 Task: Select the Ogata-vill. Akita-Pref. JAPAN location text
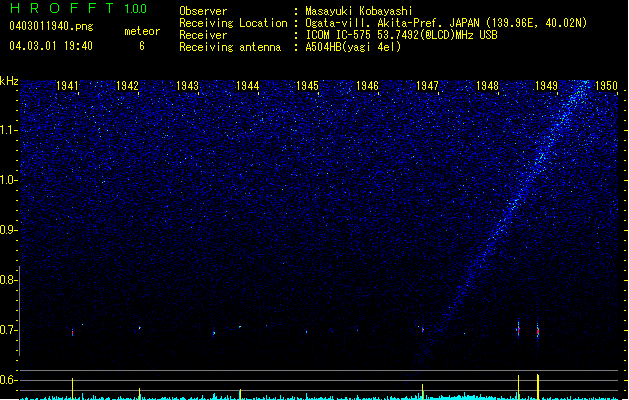pyautogui.click(x=446, y=23)
